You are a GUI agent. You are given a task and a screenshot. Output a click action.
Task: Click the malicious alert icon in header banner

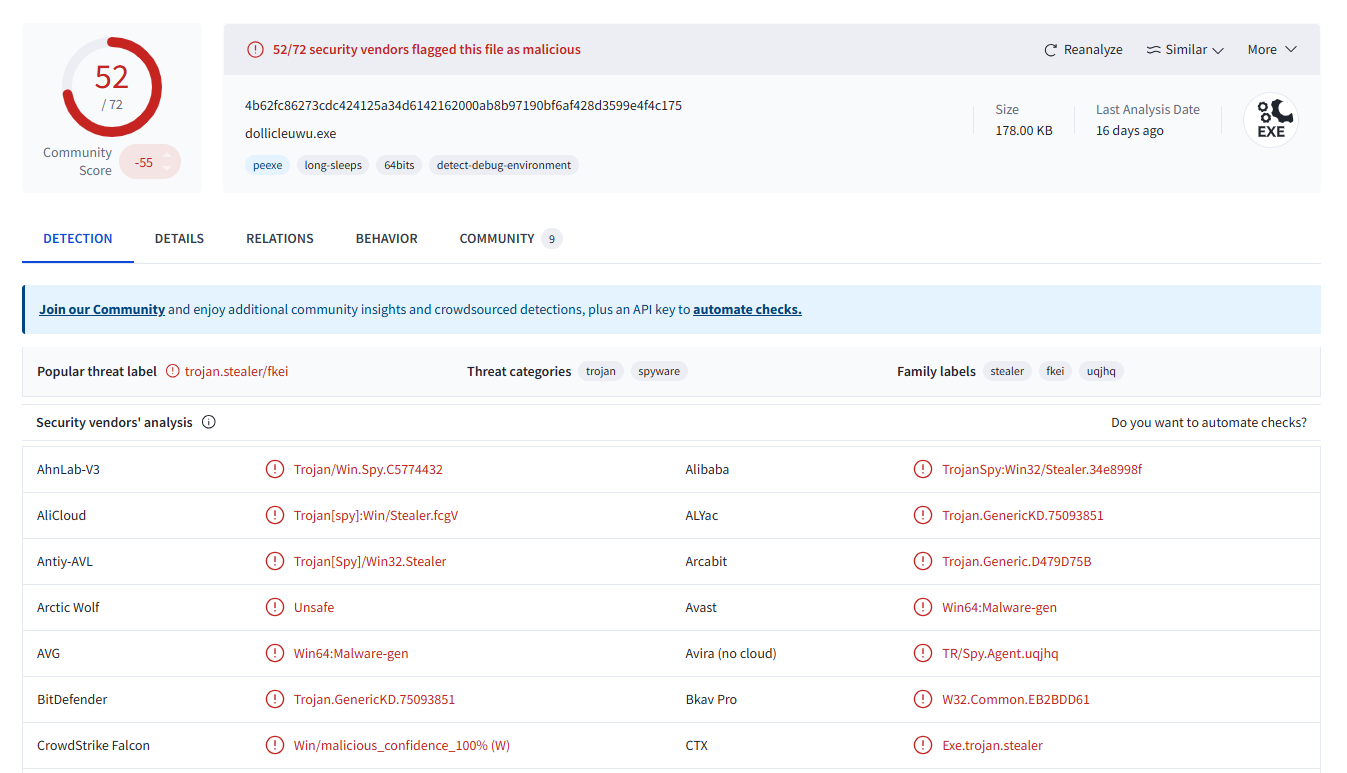point(256,50)
